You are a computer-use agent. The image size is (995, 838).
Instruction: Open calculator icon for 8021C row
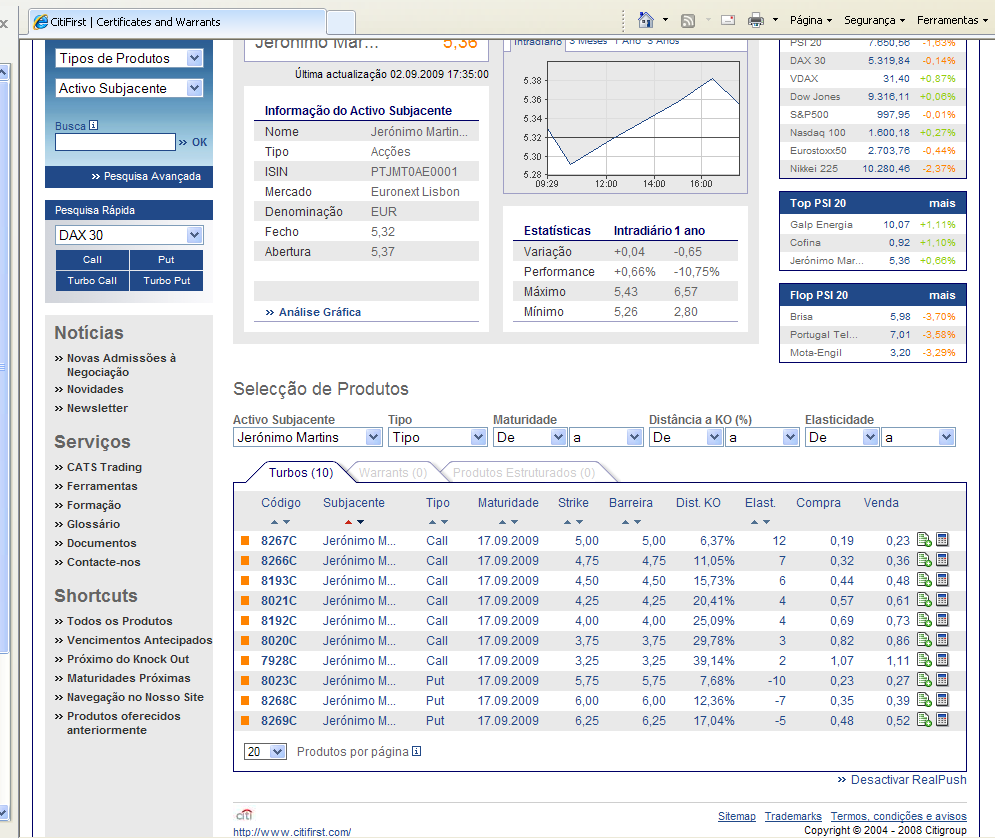tap(942, 599)
